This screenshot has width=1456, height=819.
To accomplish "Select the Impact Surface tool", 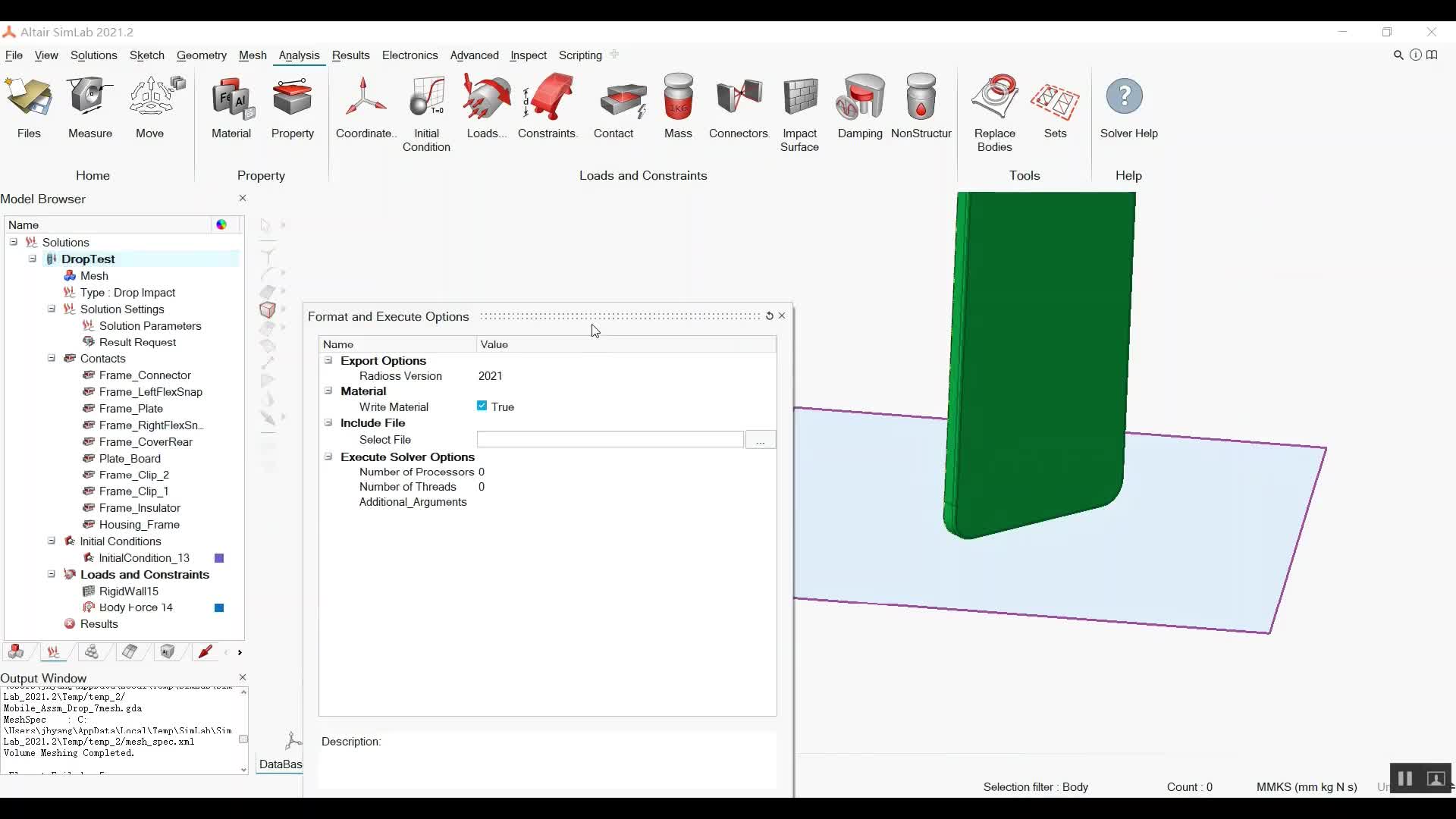I will point(799,112).
